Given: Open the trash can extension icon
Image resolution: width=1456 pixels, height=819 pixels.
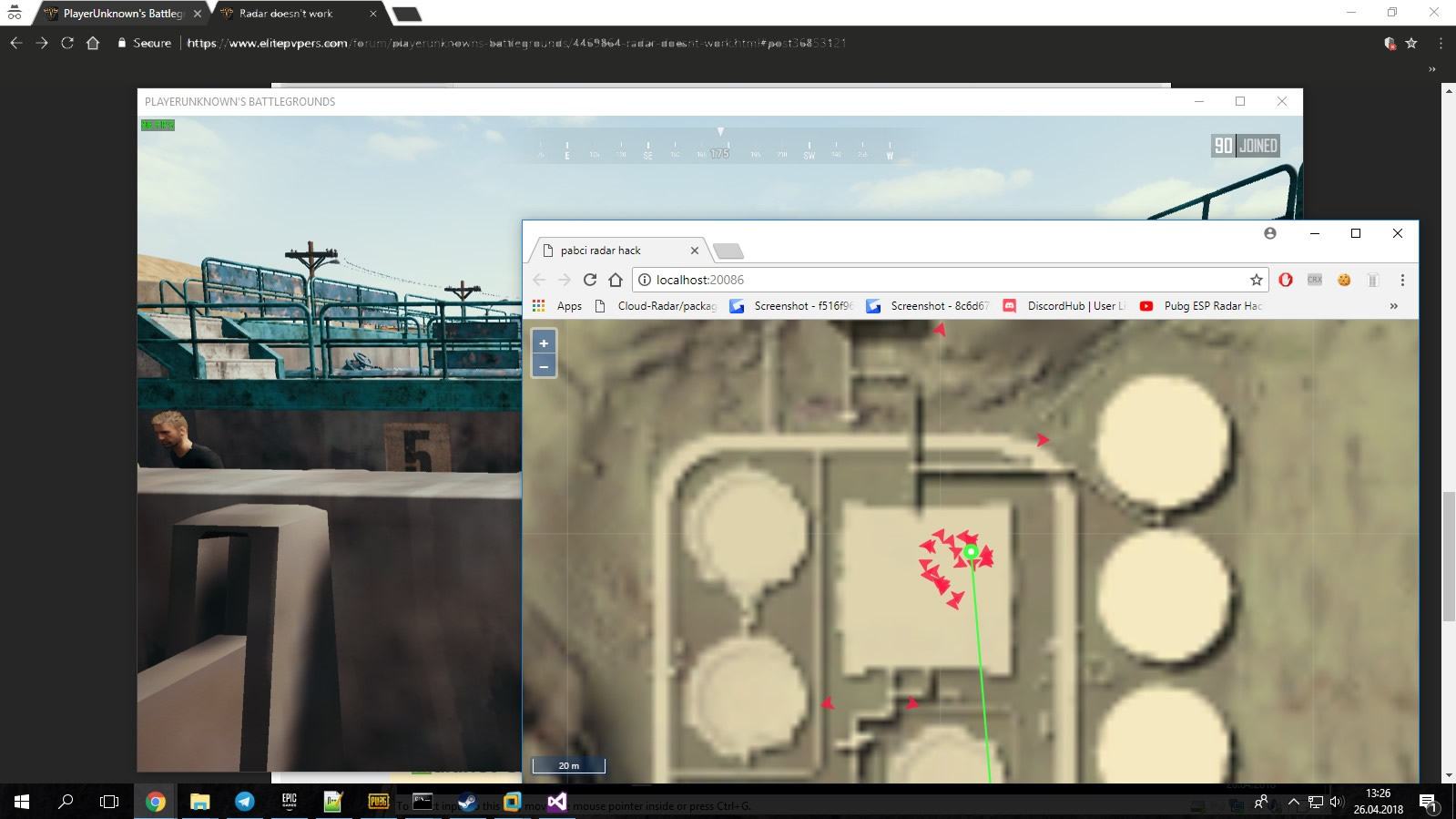Looking at the screenshot, I should (x=1373, y=280).
